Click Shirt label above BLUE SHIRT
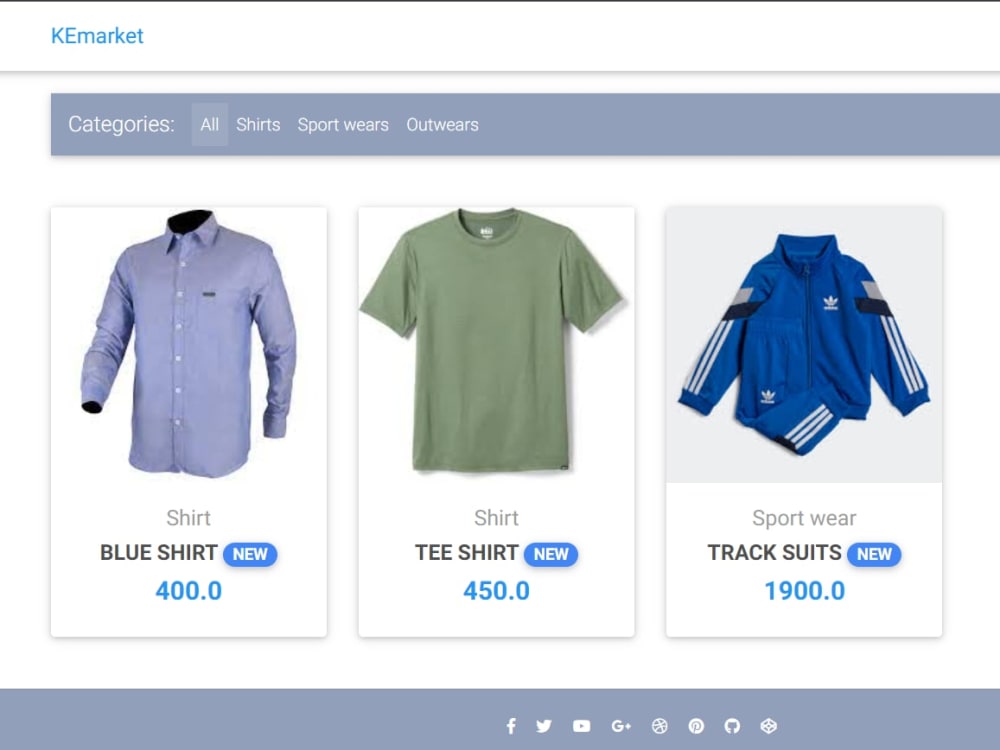Screen dimensions: 1000x750 [x=189, y=518]
